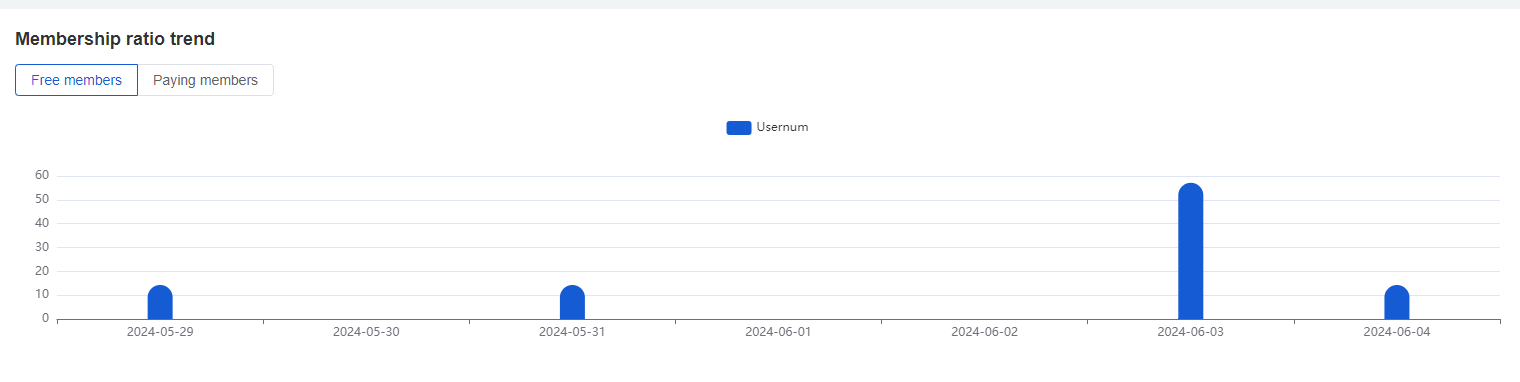Click the tallest bar for 2024-06-03
This screenshot has width=1520, height=382.
pos(1190,251)
